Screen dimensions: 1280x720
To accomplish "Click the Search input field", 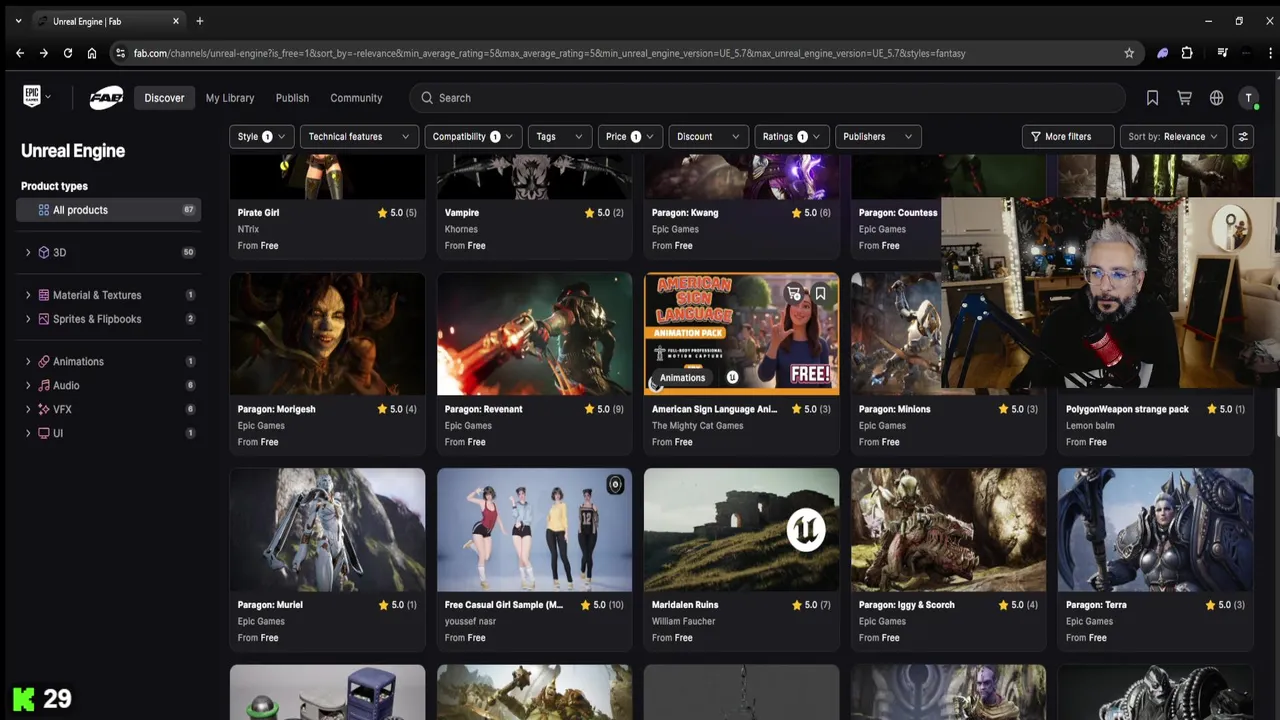I will [x=767, y=98].
